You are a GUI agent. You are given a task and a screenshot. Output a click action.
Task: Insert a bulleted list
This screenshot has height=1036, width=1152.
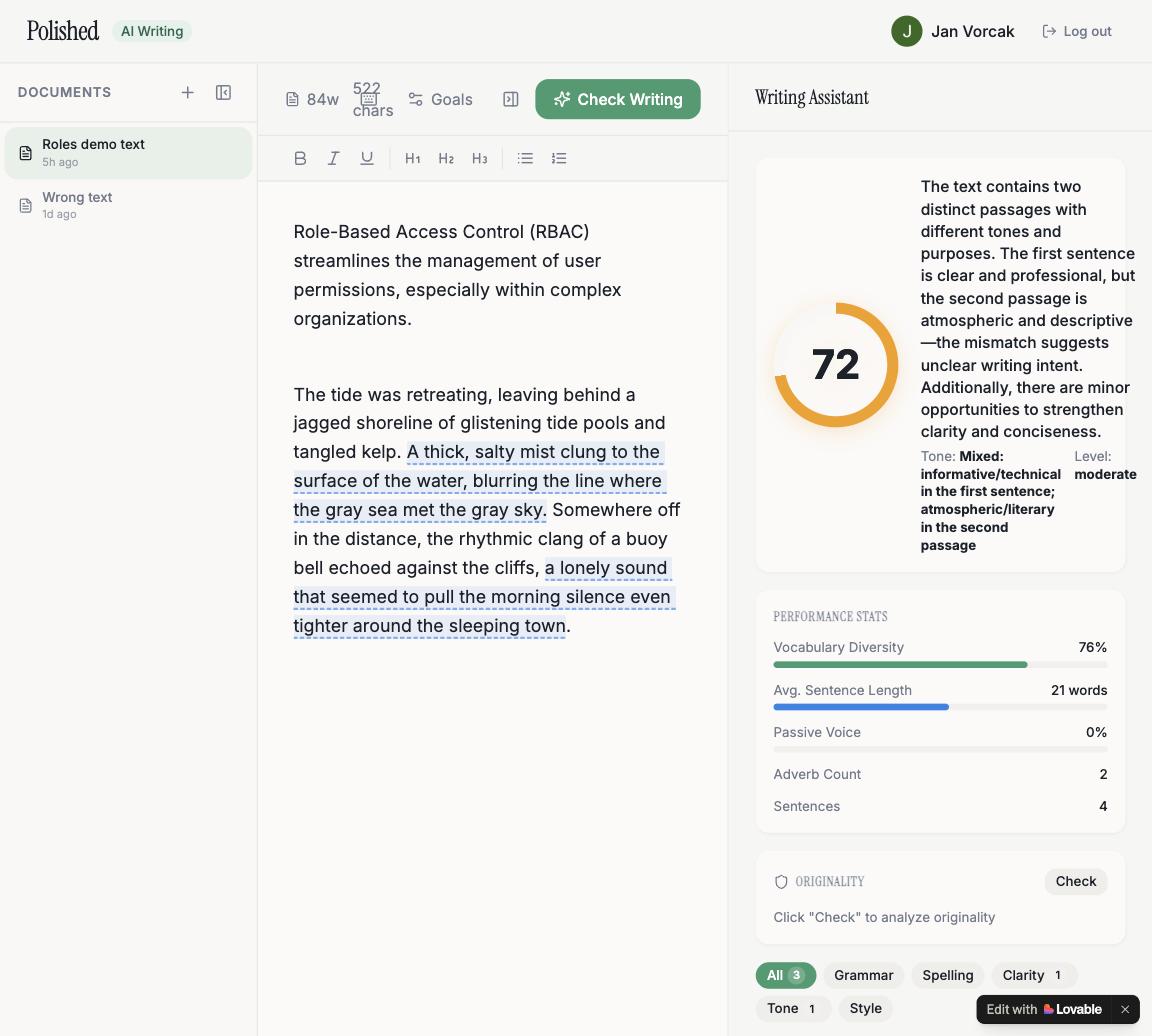(525, 158)
